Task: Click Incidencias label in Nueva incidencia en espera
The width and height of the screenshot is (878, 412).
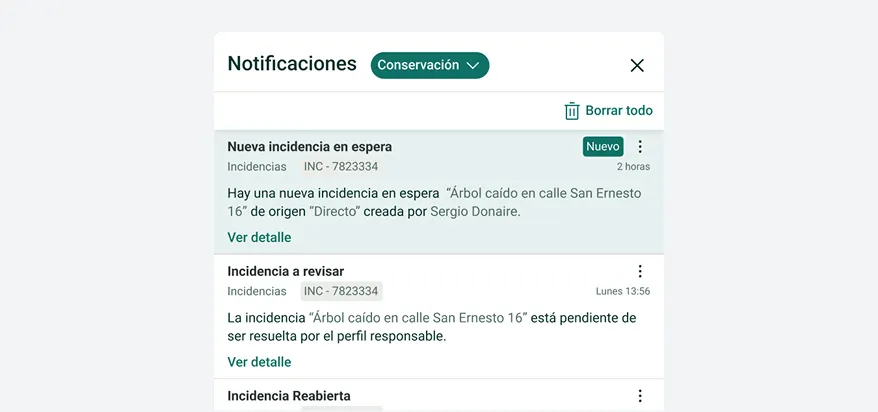Action: click(257, 167)
